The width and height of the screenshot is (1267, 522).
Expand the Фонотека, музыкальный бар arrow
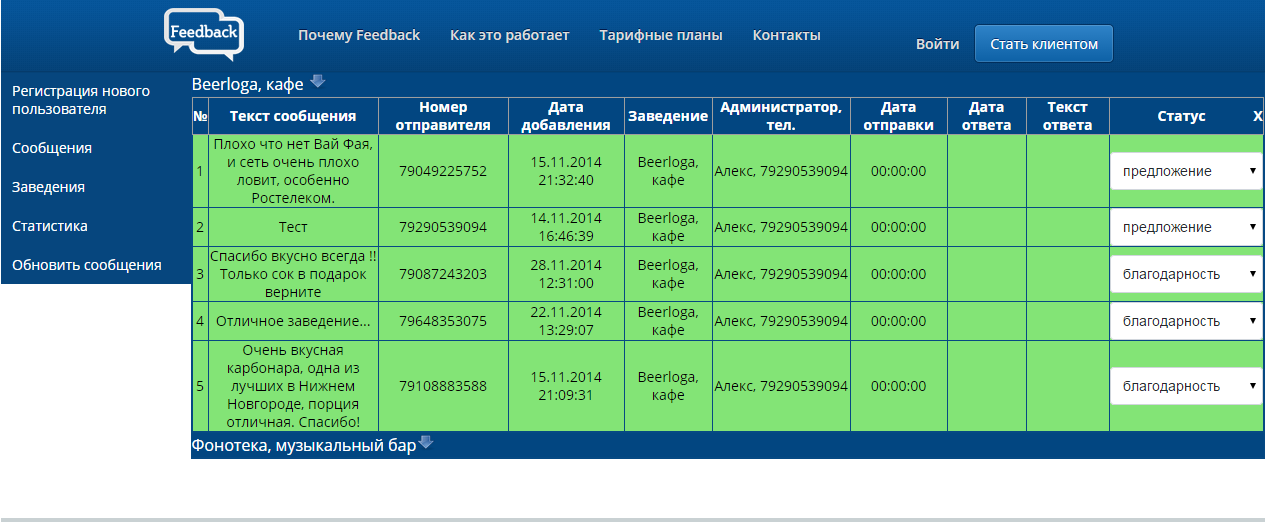point(426,443)
